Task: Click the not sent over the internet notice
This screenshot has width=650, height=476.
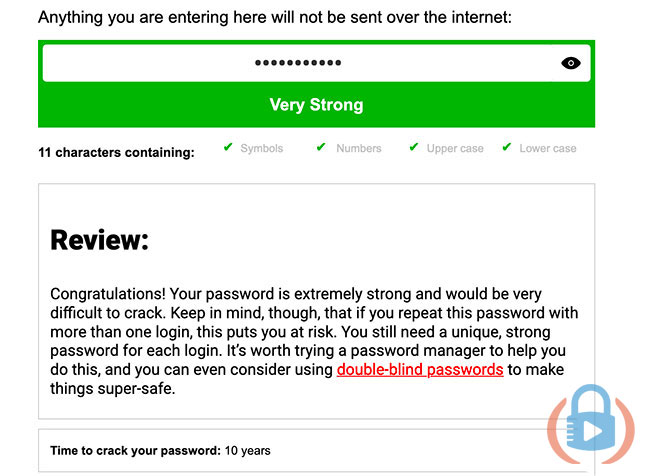Action: coord(275,17)
